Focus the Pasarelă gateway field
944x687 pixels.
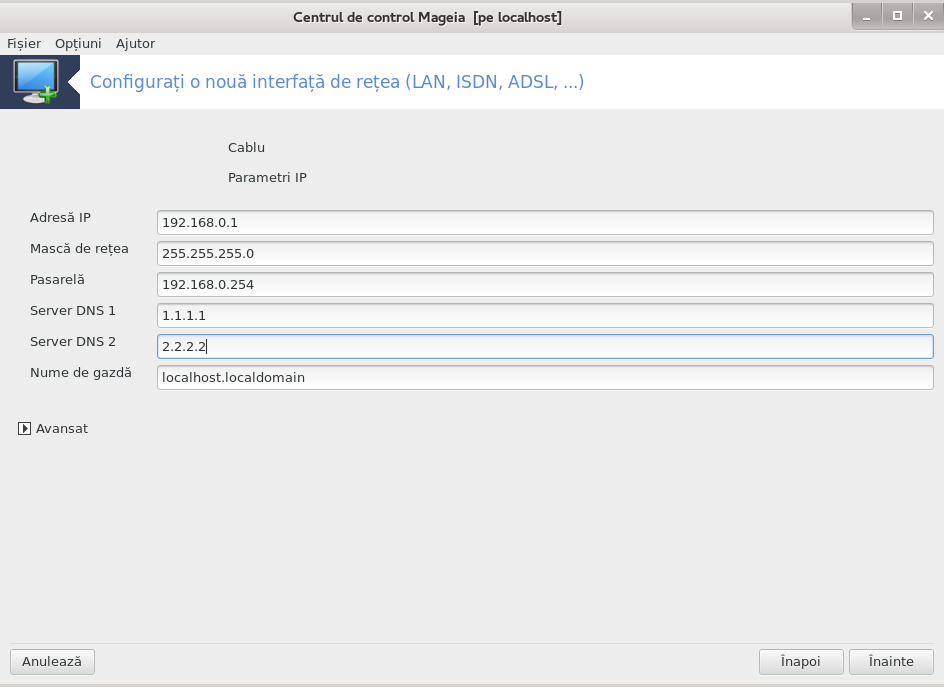click(545, 285)
